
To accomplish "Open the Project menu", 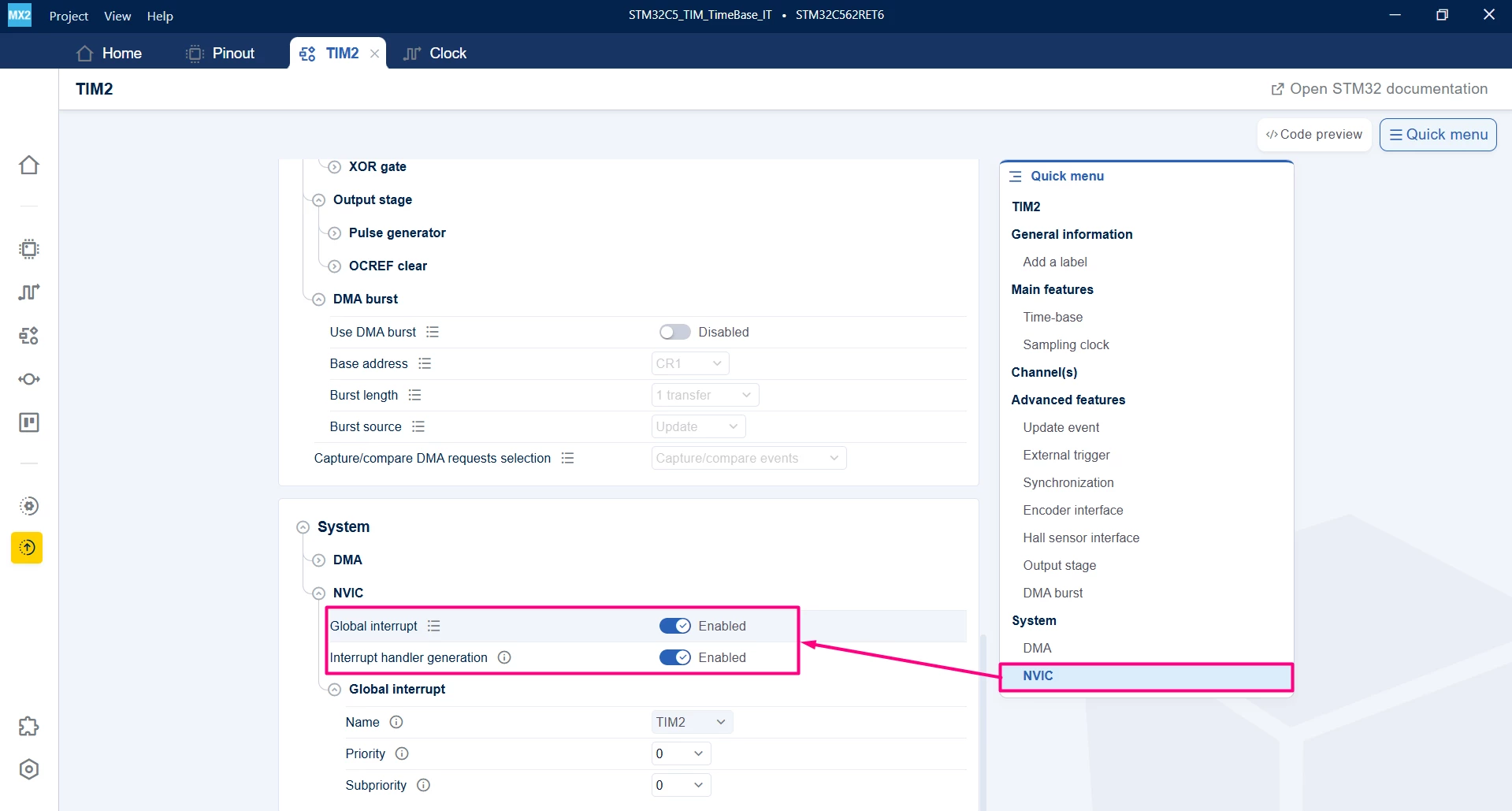I will point(69,16).
